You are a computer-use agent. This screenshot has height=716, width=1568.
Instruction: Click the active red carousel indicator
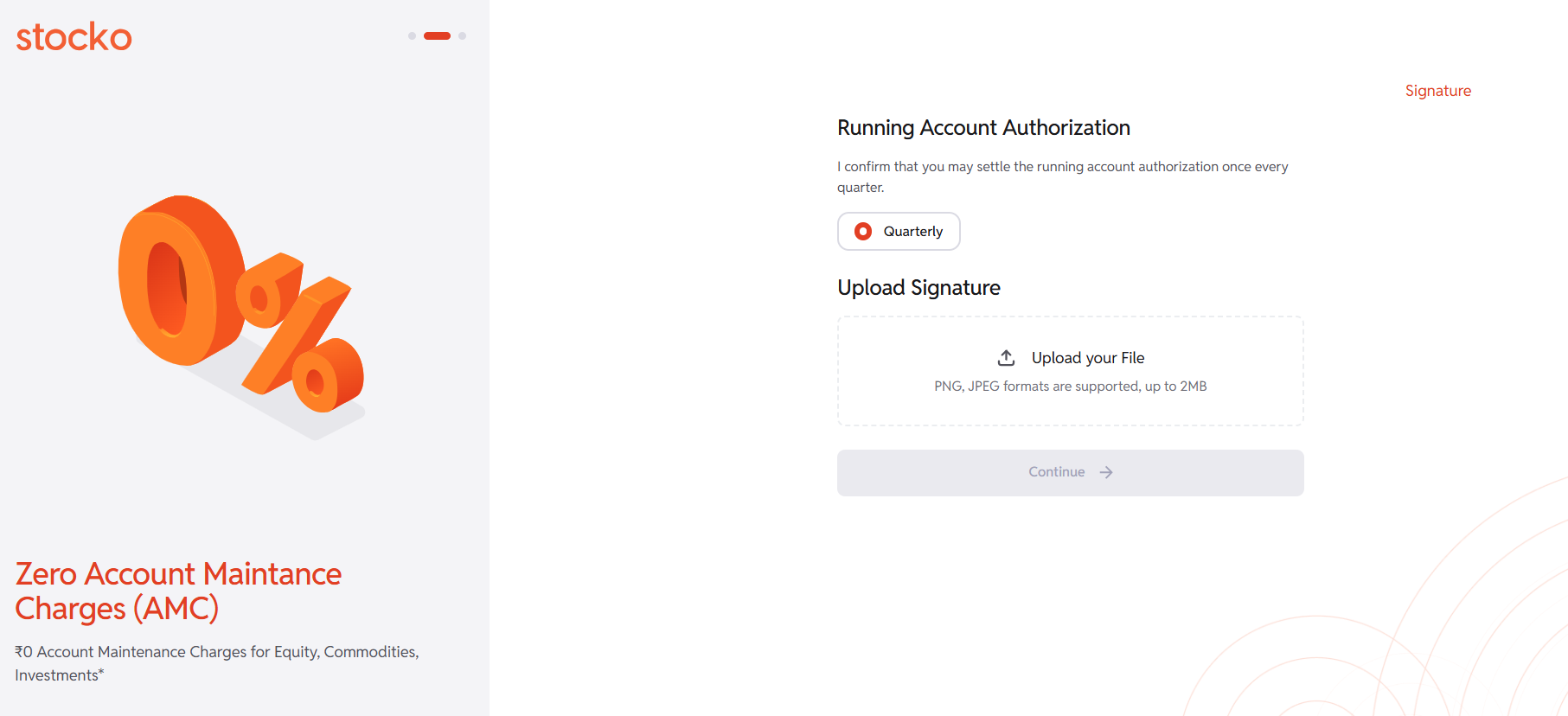pyautogui.click(x=437, y=36)
